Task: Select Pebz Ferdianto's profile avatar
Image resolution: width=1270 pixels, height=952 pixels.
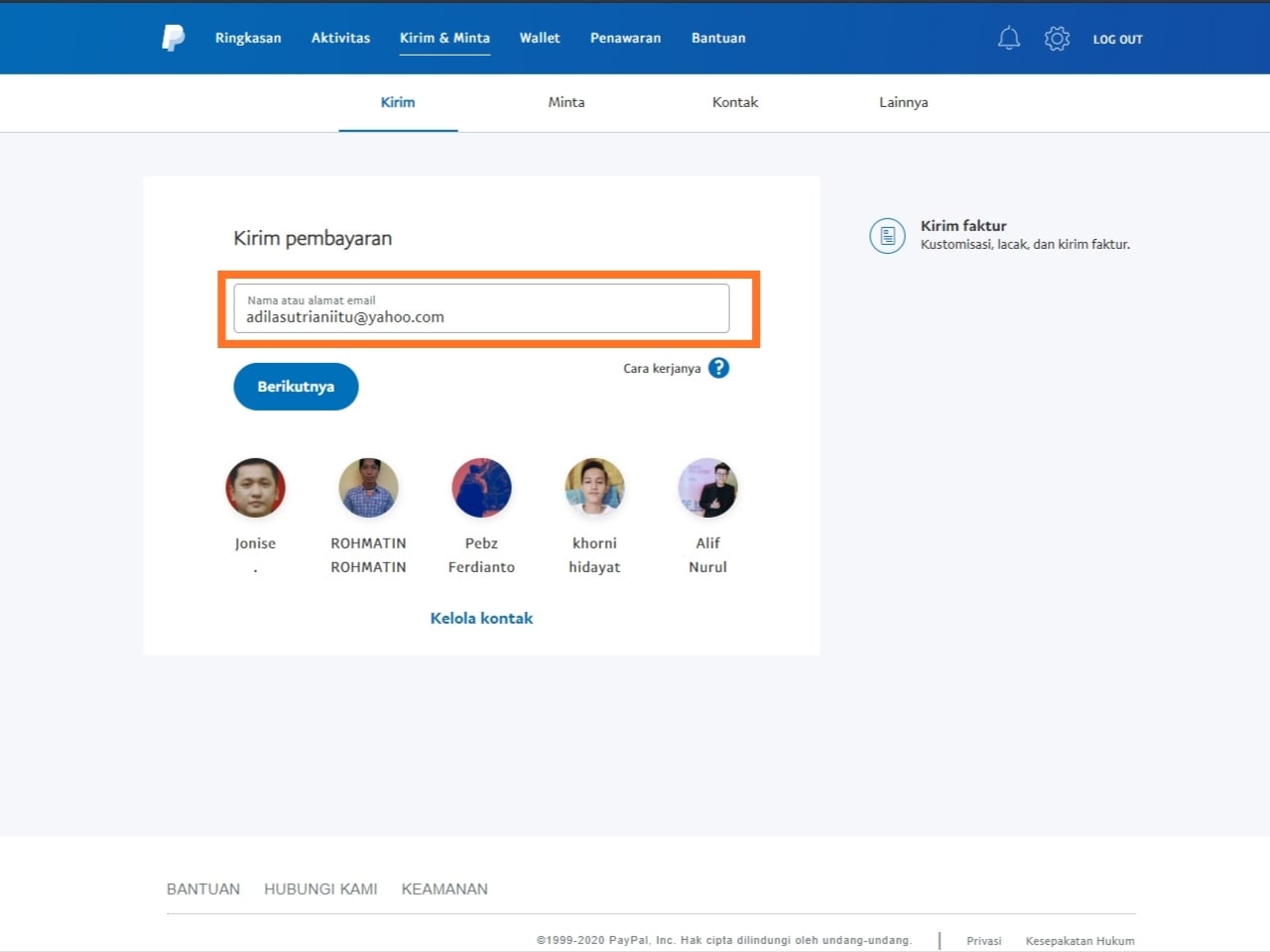Action: pyautogui.click(x=481, y=487)
